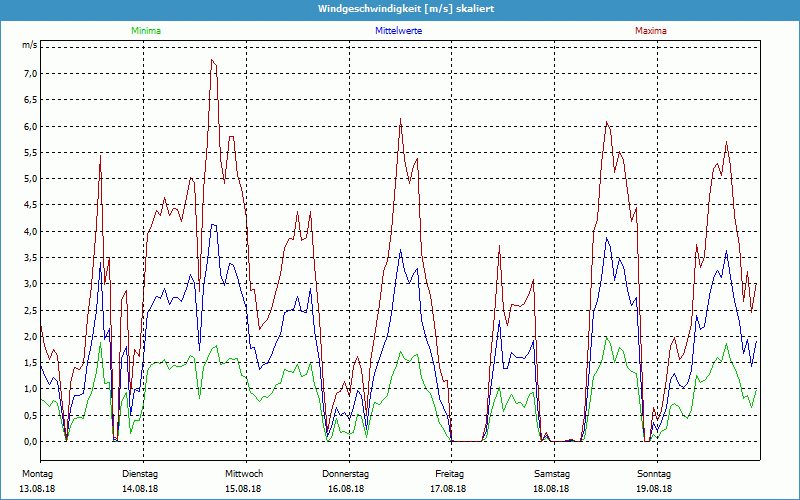Click the Montag day label
This screenshot has height=500, width=800.
[x=38, y=474]
